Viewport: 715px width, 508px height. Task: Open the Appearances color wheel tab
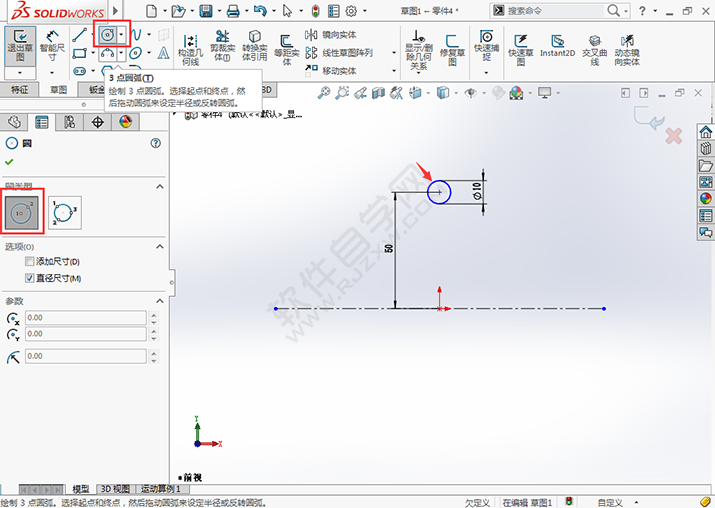click(125, 122)
